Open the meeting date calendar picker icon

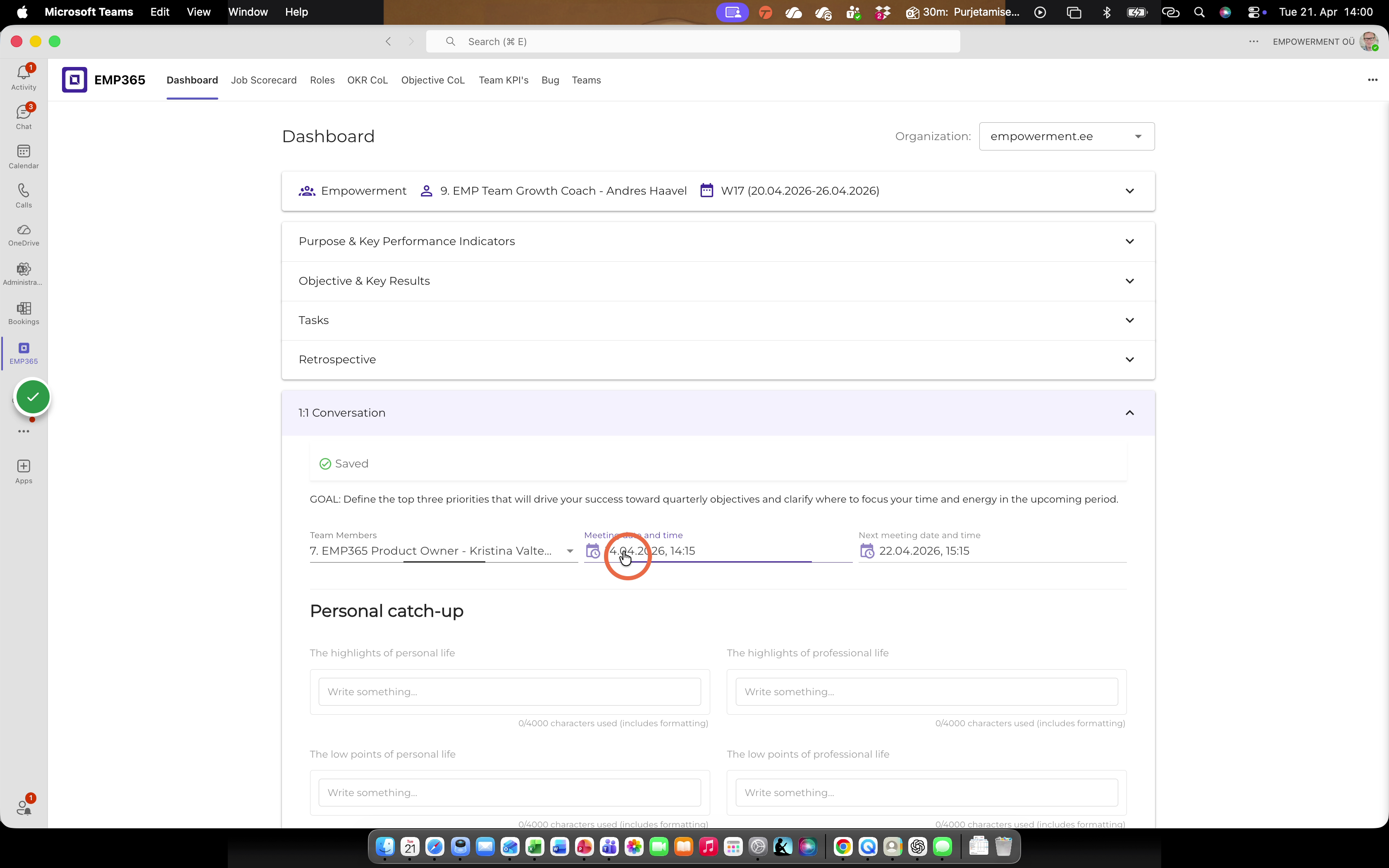coord(593,551)
